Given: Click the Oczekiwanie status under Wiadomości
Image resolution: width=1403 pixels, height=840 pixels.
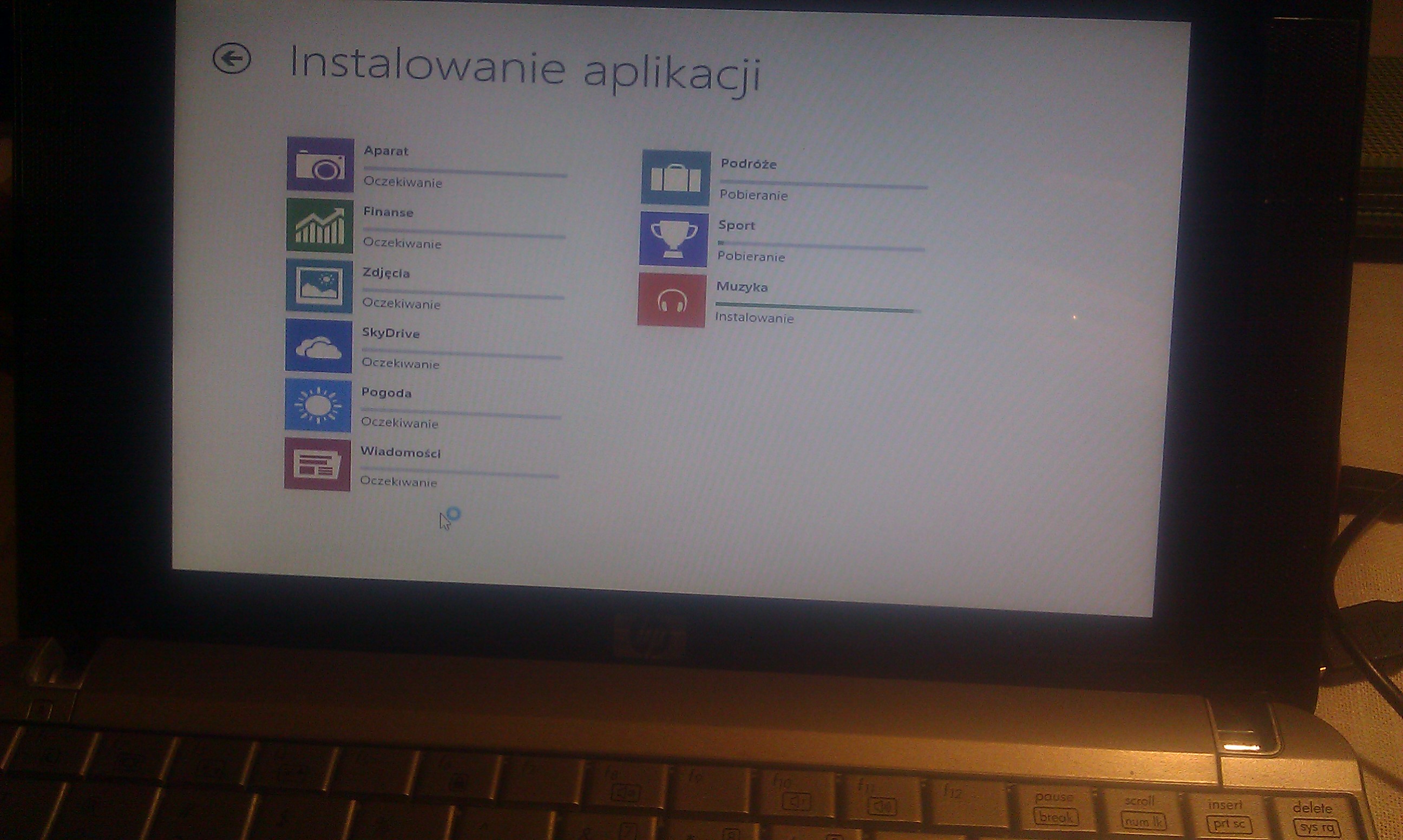Looking at the screenshot, I should tap(398, 482).
